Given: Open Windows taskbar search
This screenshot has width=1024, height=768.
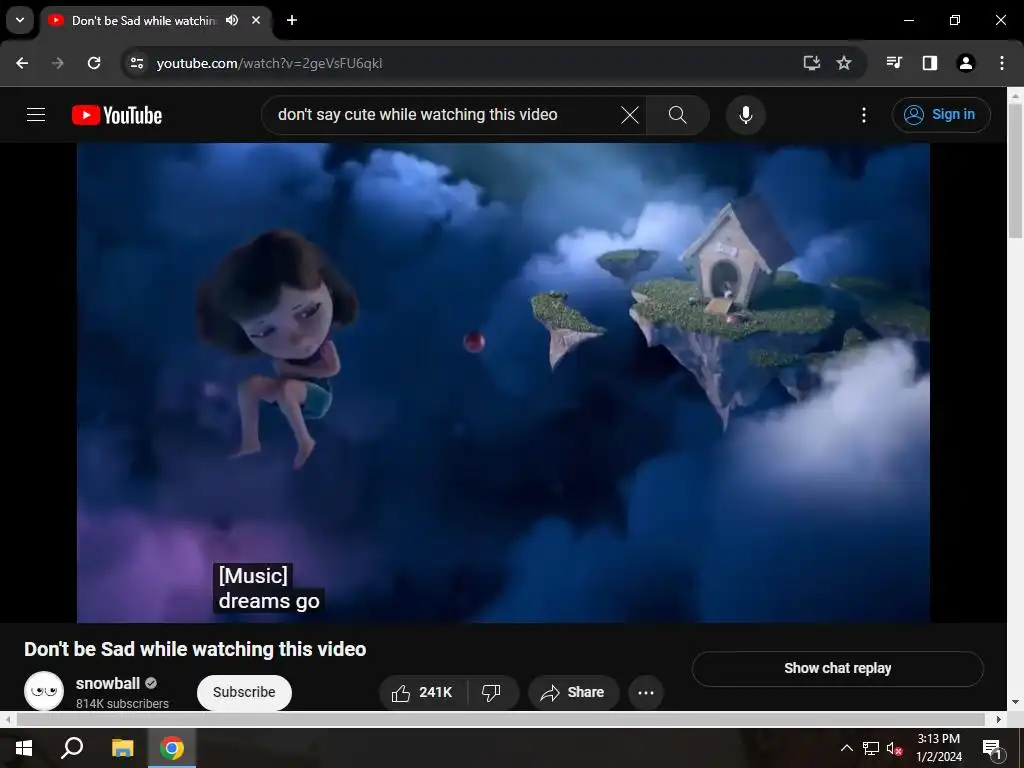Looking at the screenshot, I should tap(72, 748).
